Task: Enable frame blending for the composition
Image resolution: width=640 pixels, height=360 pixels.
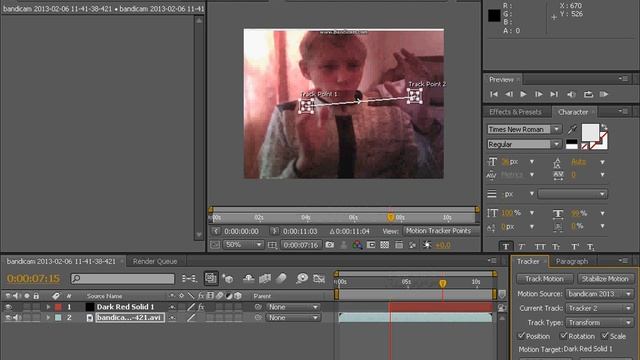Action: (x=265, y=278)
